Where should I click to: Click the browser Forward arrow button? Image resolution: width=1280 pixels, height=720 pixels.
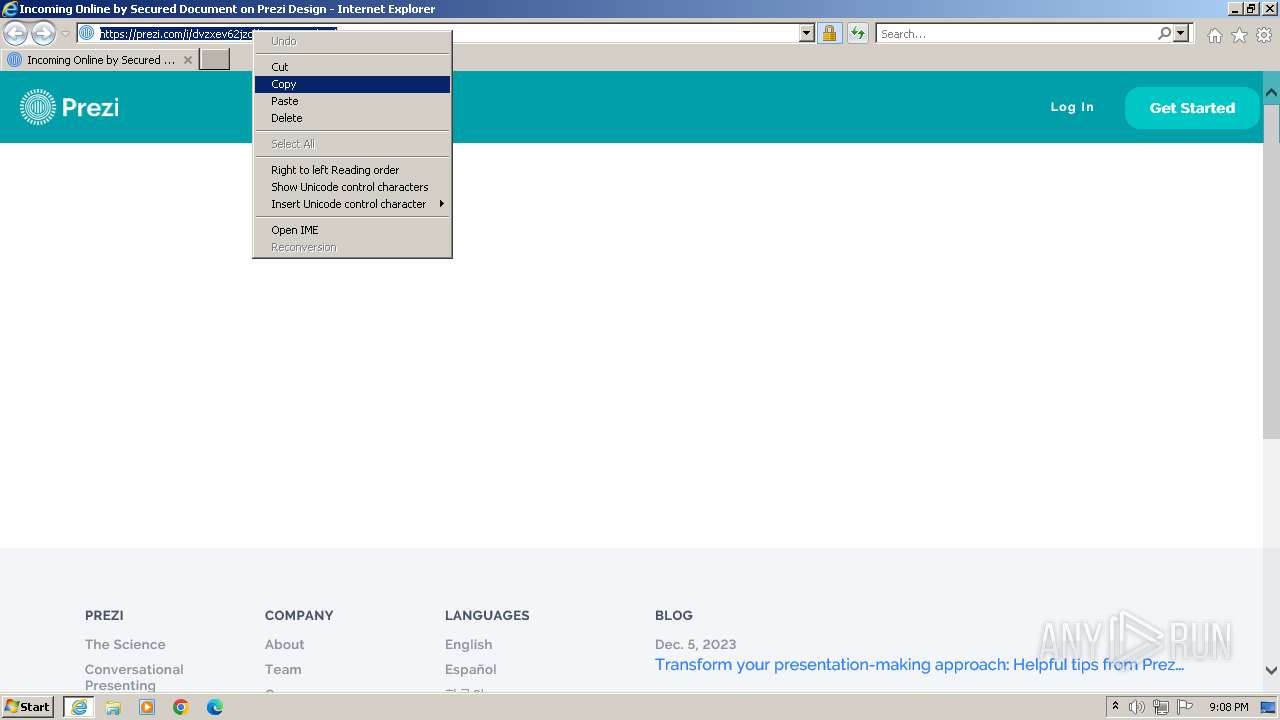43,34
